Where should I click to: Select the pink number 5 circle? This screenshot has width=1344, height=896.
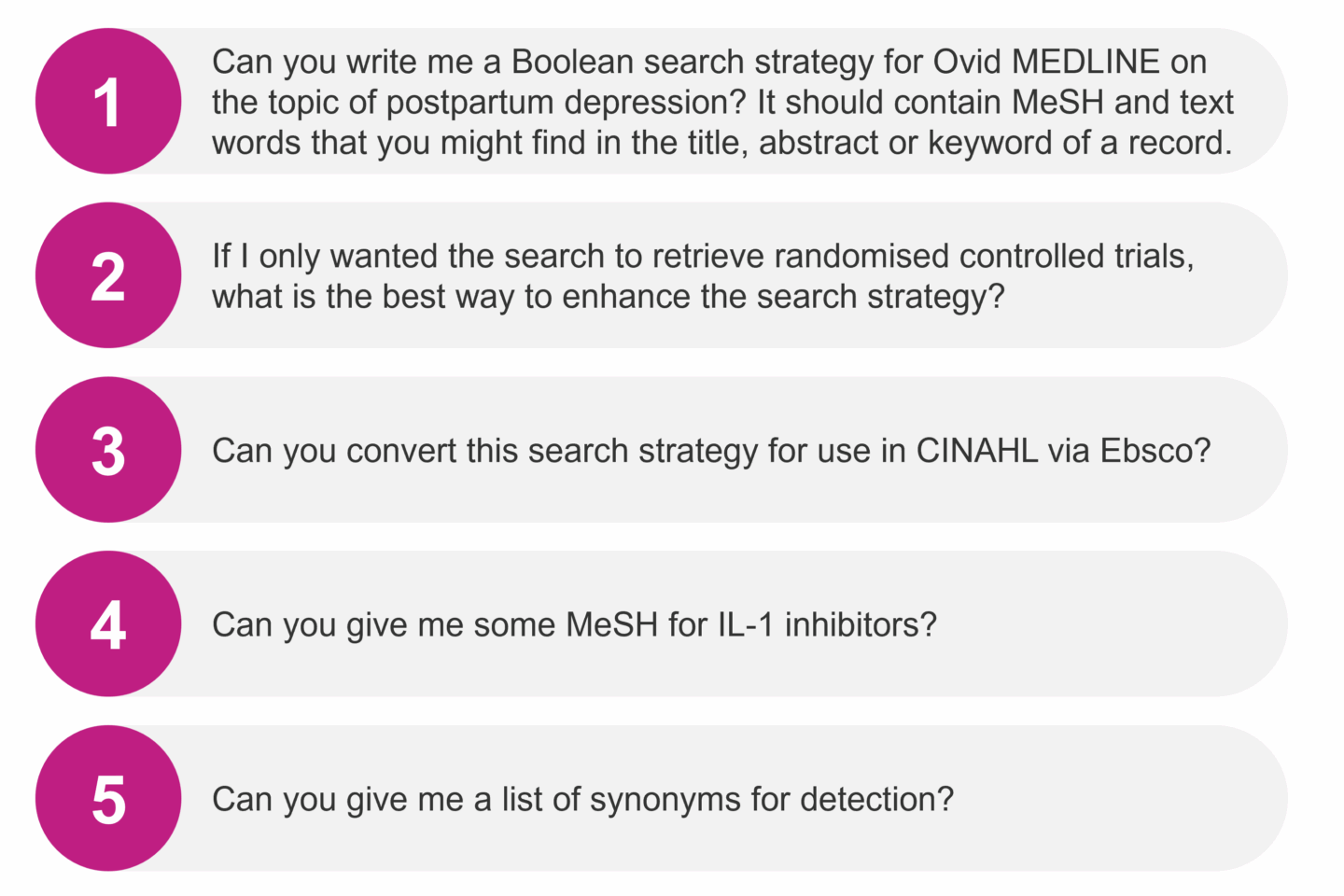(x=108, y=799)
